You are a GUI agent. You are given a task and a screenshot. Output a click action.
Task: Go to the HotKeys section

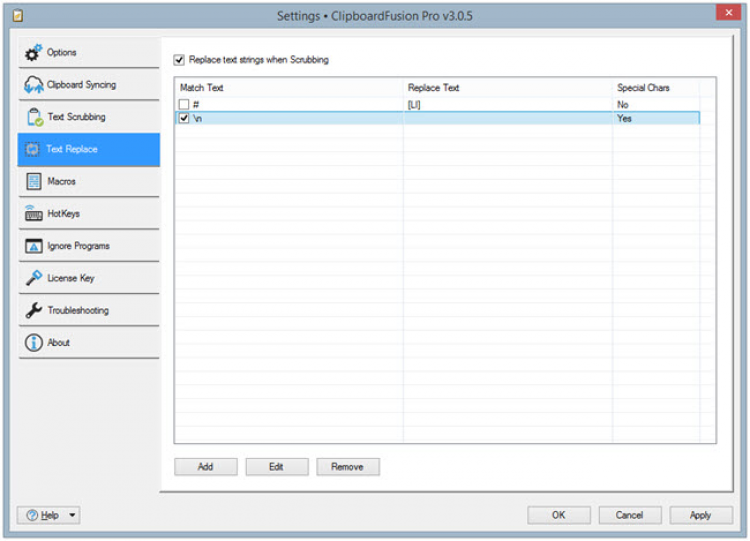click(x=89, y=214)
